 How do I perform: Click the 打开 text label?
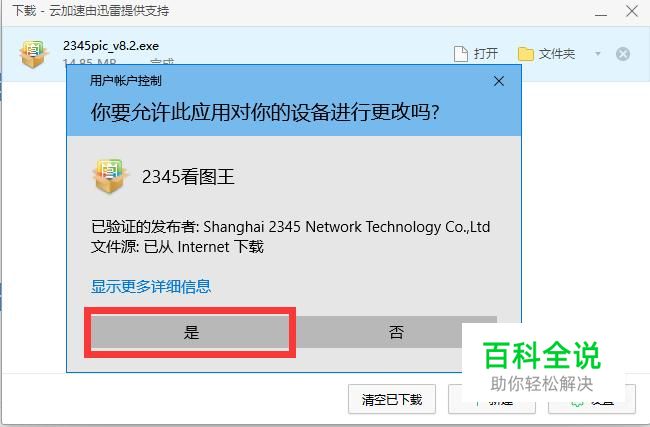(486, 54)
